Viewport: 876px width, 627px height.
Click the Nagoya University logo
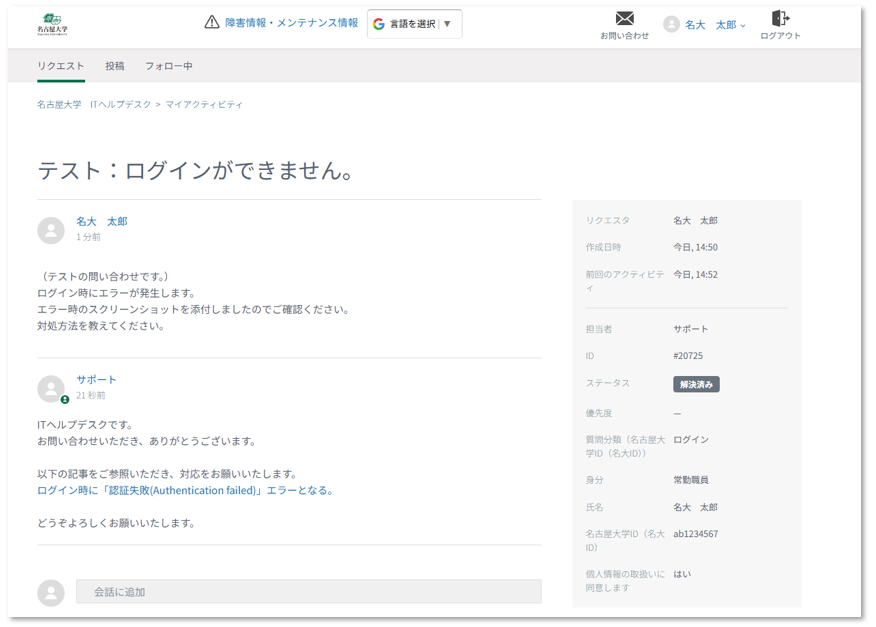coord(53,24)
